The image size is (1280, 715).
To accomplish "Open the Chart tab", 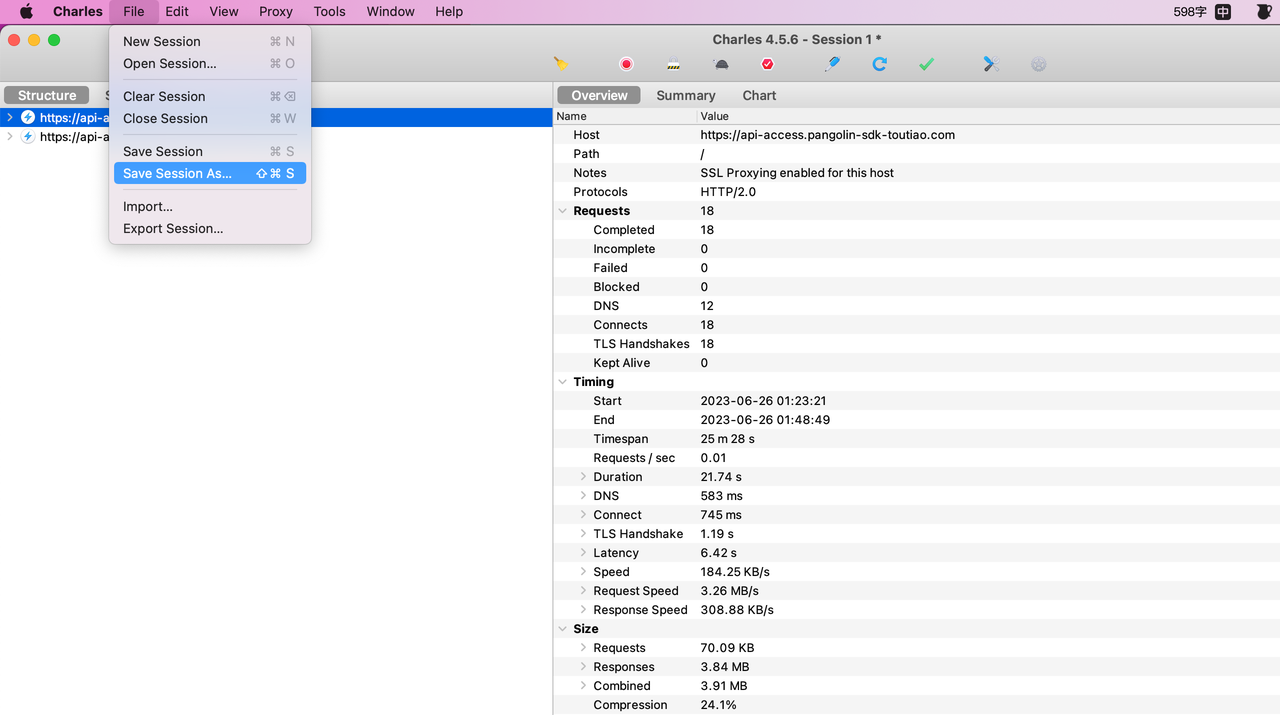I will click(759, 96).
